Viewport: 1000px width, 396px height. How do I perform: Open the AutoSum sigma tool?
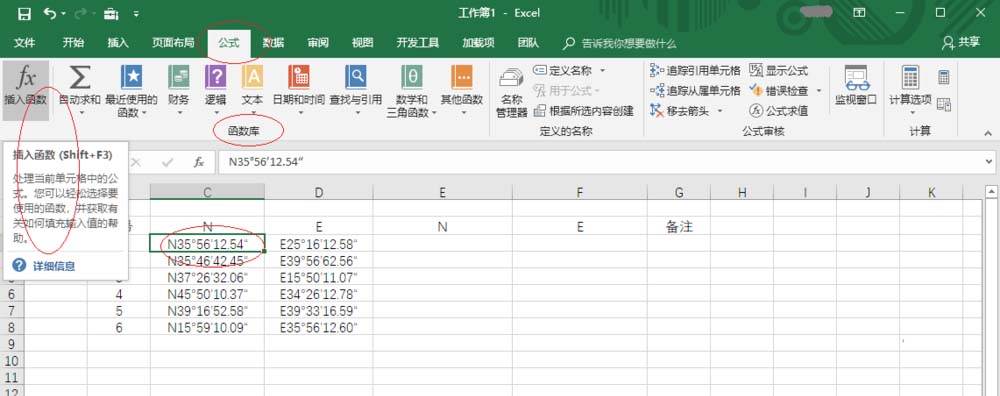coord(80,77)
